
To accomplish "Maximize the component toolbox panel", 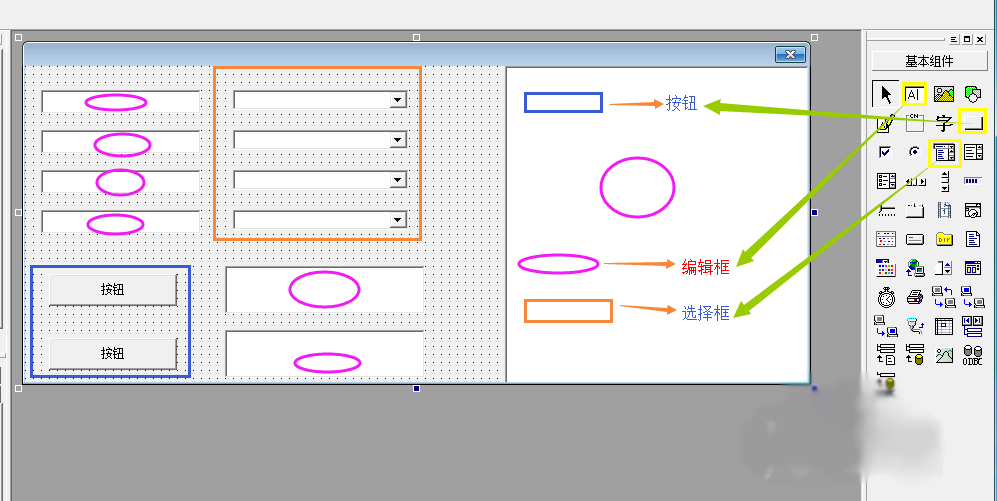I will (x=967, y=39).
